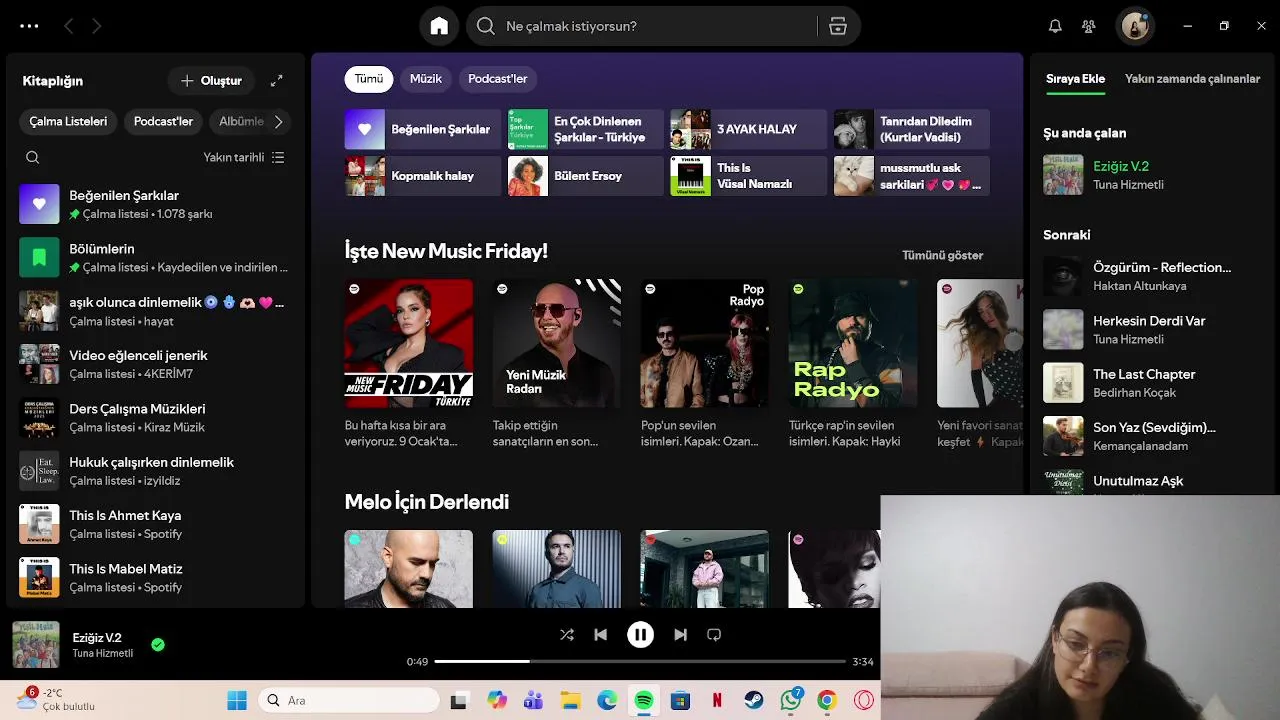
Task: Switch to Yakın zamanda çalınanlar tab
Action: [1192, 79]
